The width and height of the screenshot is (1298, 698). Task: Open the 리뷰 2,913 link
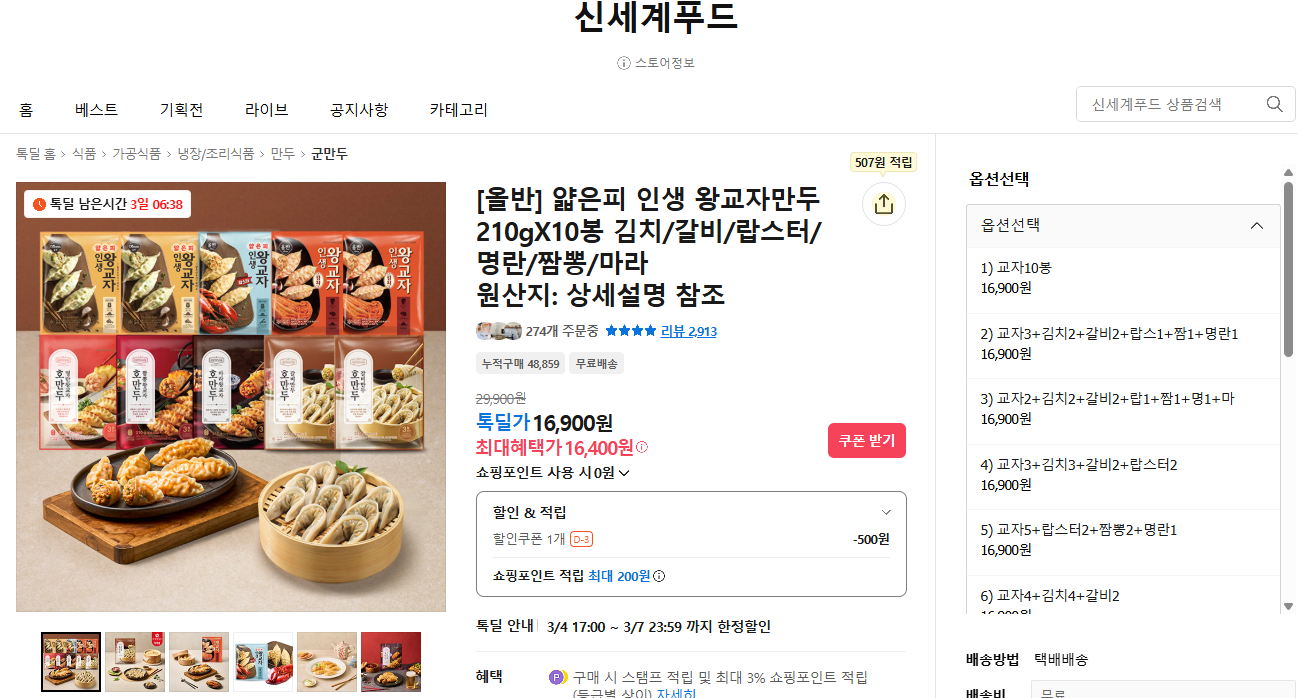pyautogui.click(x=688, y=331)
